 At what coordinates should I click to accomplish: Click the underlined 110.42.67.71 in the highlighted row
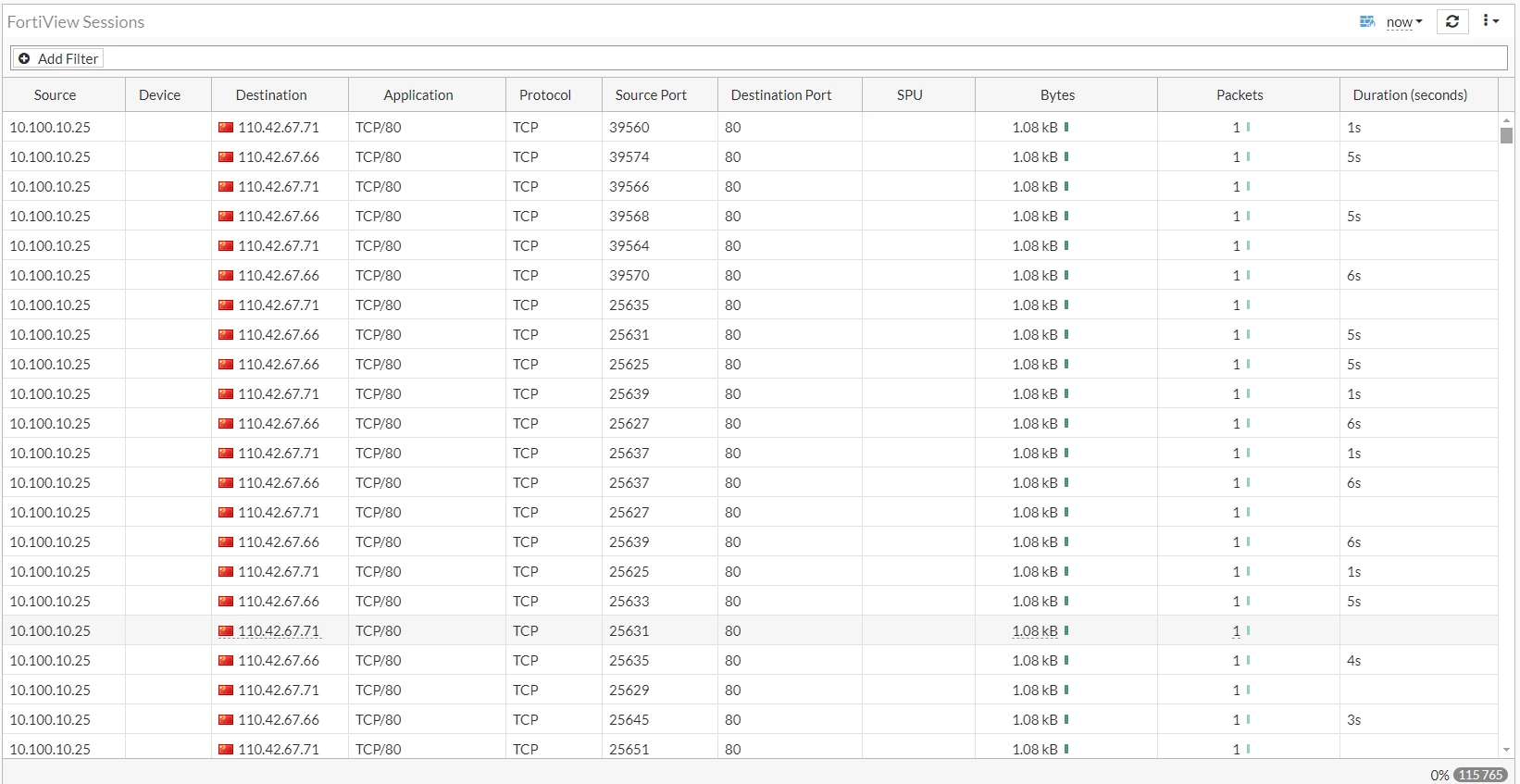pos(279,631)
